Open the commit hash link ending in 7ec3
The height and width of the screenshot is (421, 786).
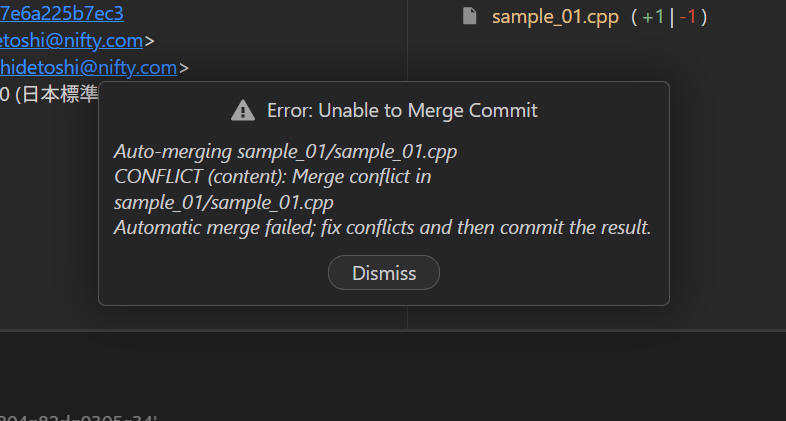[62, 13]
